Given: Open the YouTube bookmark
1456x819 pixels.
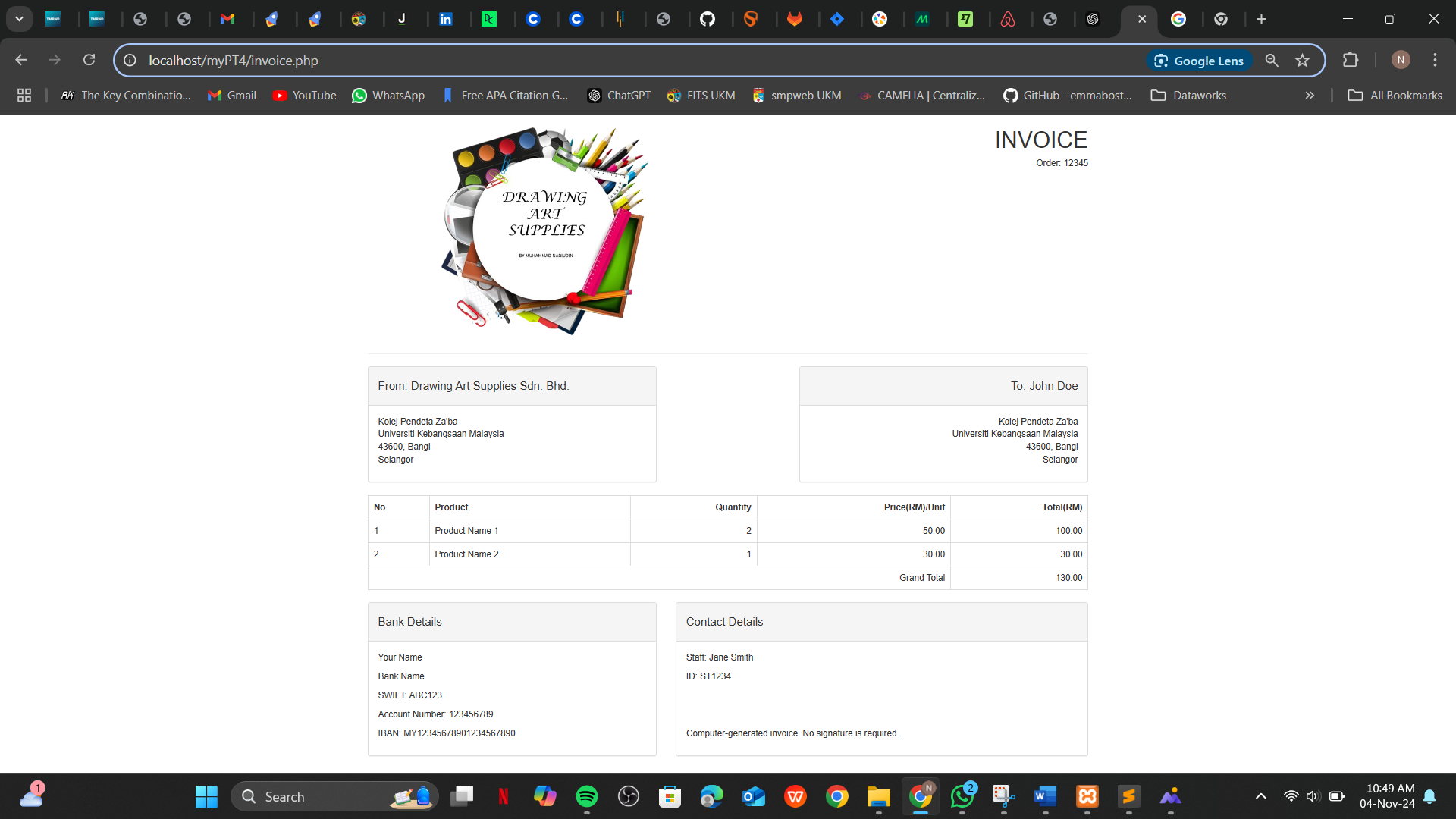Looking at the screenshot, I should pos(304,95).
